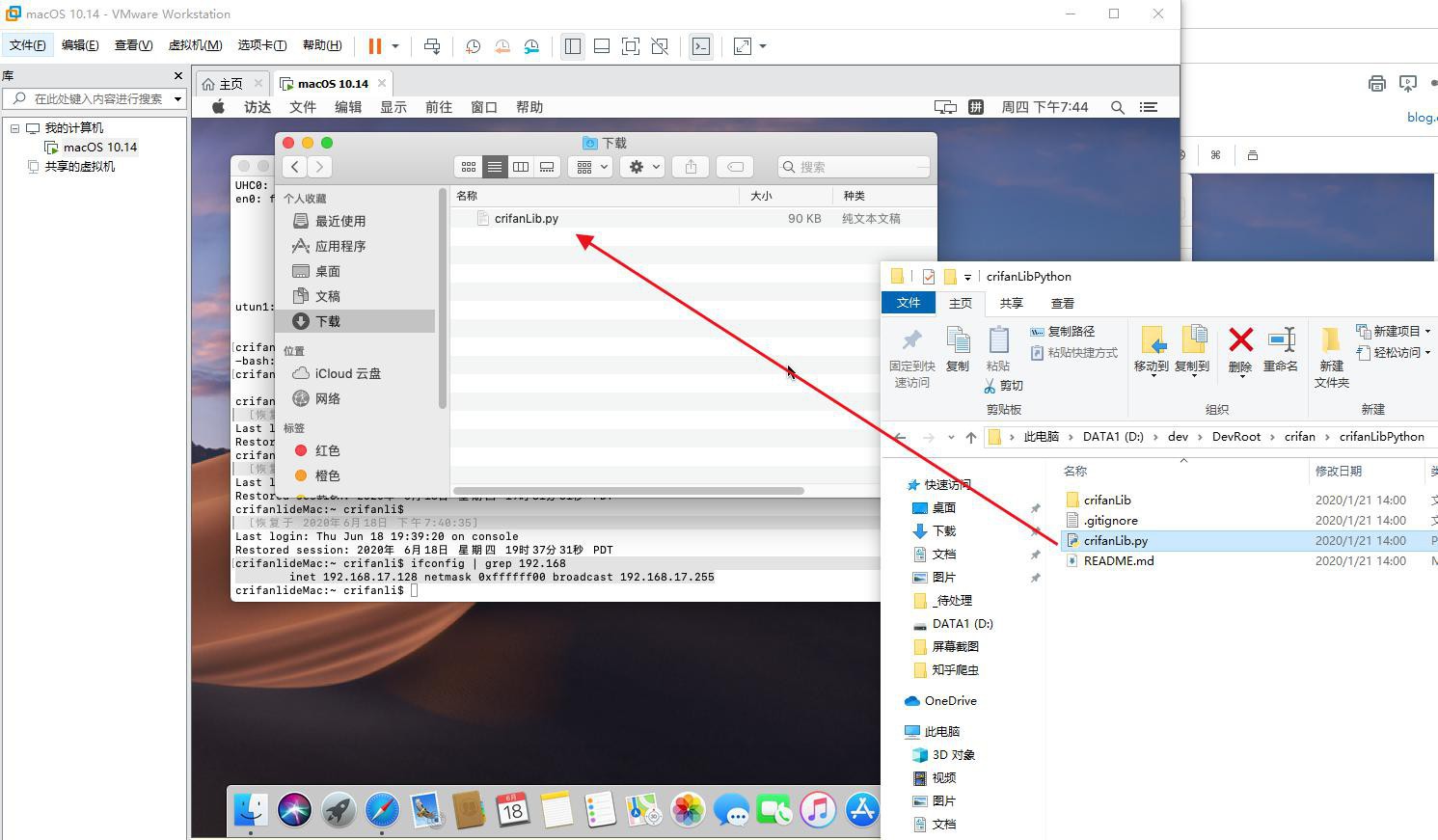Open VMware 选项卡(T) menu

click(261, 45)
